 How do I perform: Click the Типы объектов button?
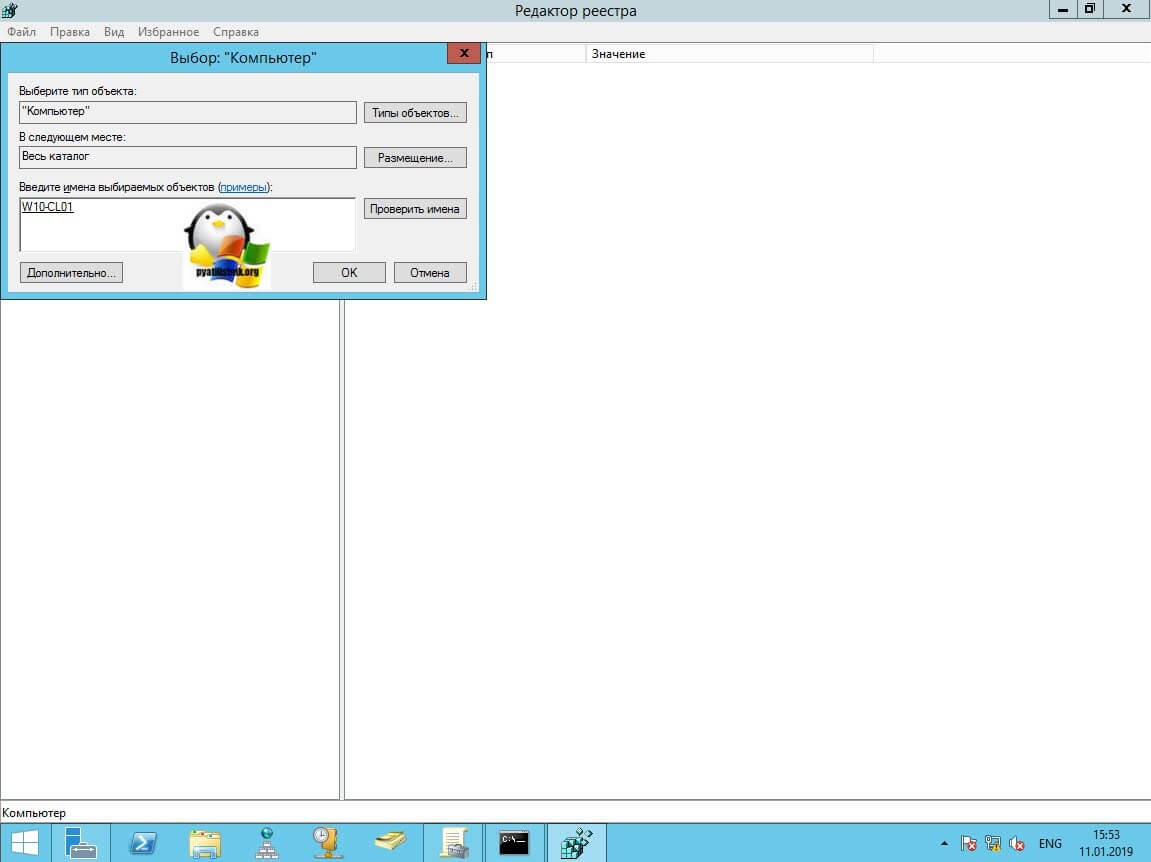(x=415, y=113)
